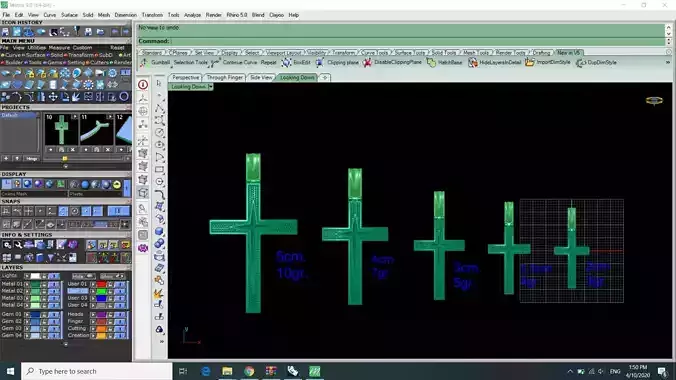Toggle the lock of Creation layer

[110, 335]
